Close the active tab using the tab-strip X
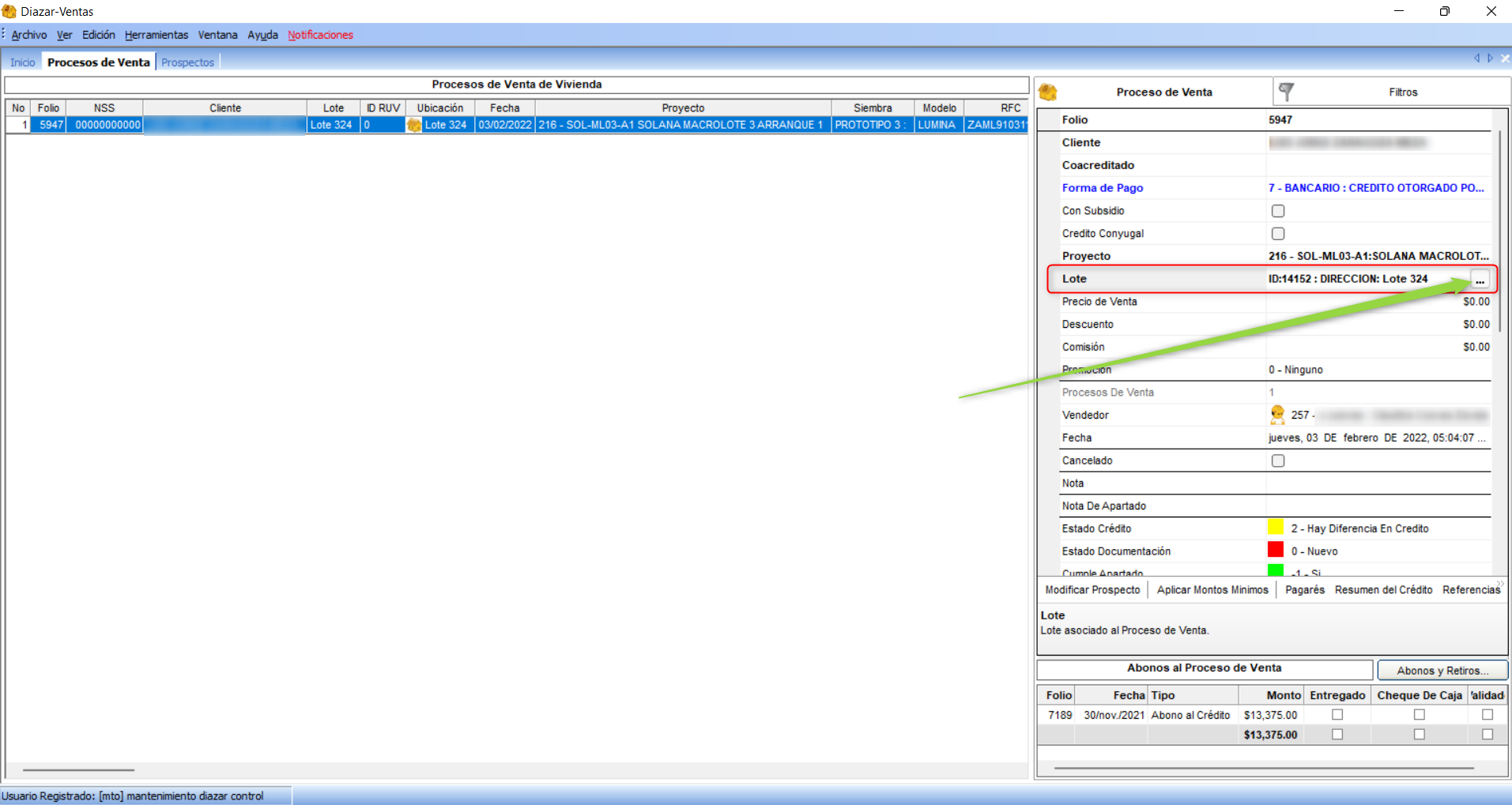The image size is (1512, 805). (x=1505, y=58)
